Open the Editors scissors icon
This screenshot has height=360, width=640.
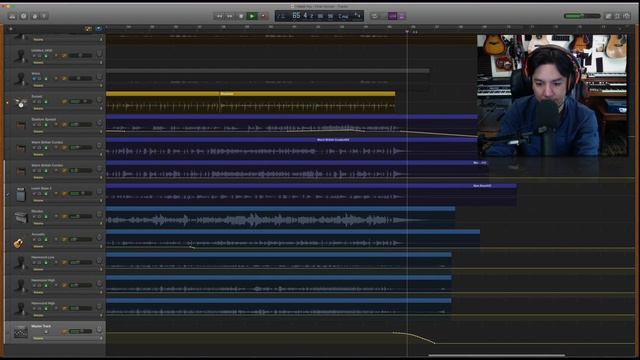(x=44, y=16)
